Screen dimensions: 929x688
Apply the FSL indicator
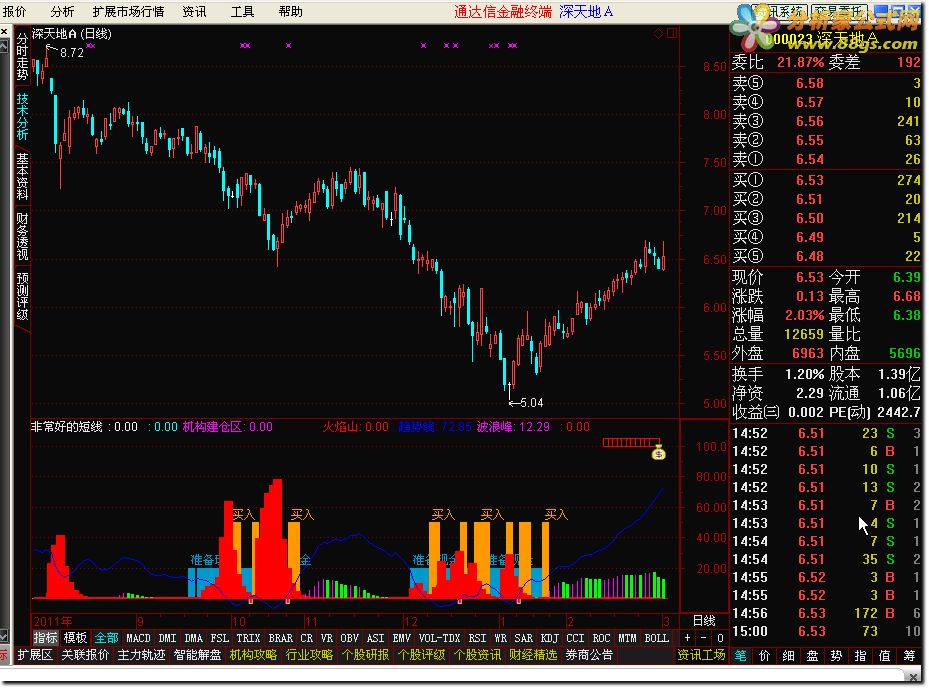click(x=220, y=638)
